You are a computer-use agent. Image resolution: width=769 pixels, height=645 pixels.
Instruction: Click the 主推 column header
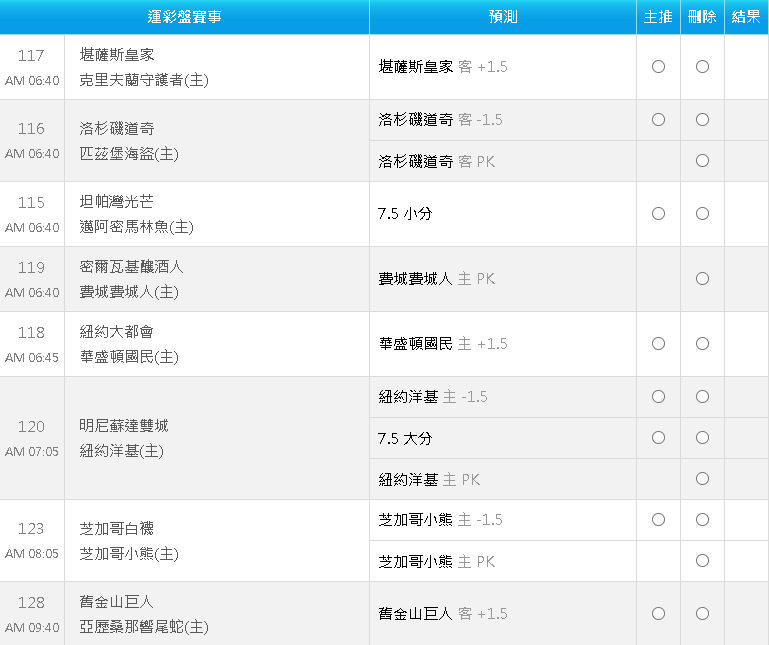pos(658,17)
